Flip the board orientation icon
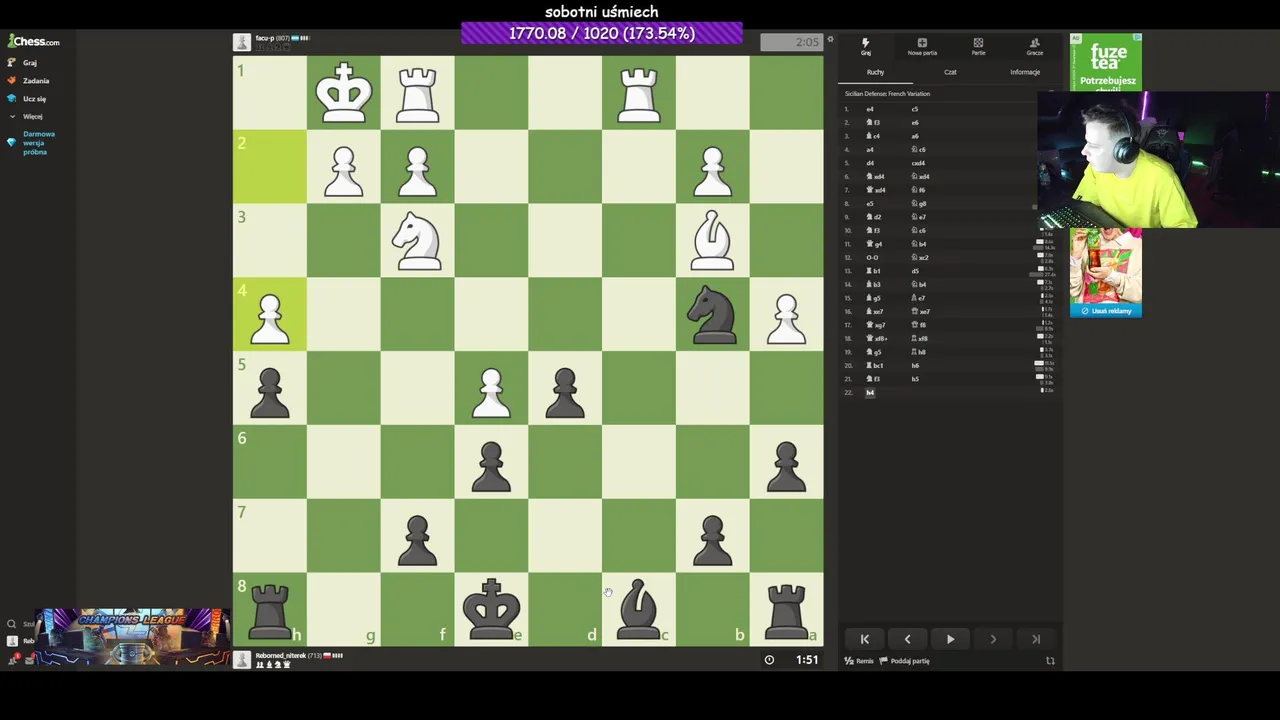 [x=1050, y=661]
